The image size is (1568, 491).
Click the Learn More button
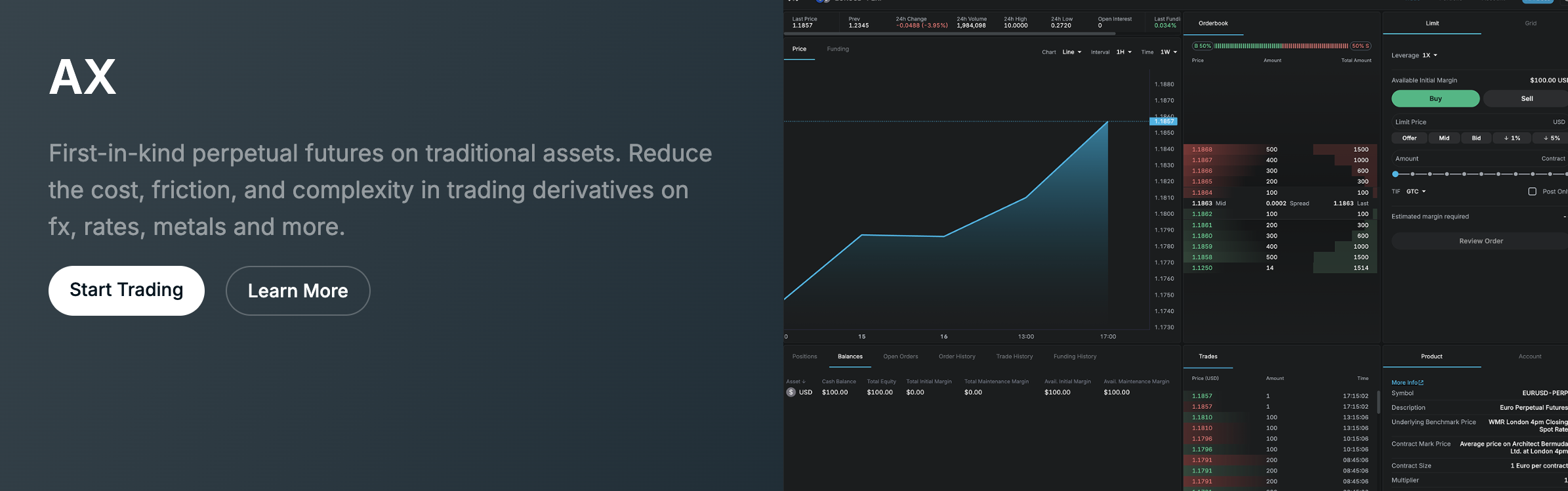(x=298, y=291)
